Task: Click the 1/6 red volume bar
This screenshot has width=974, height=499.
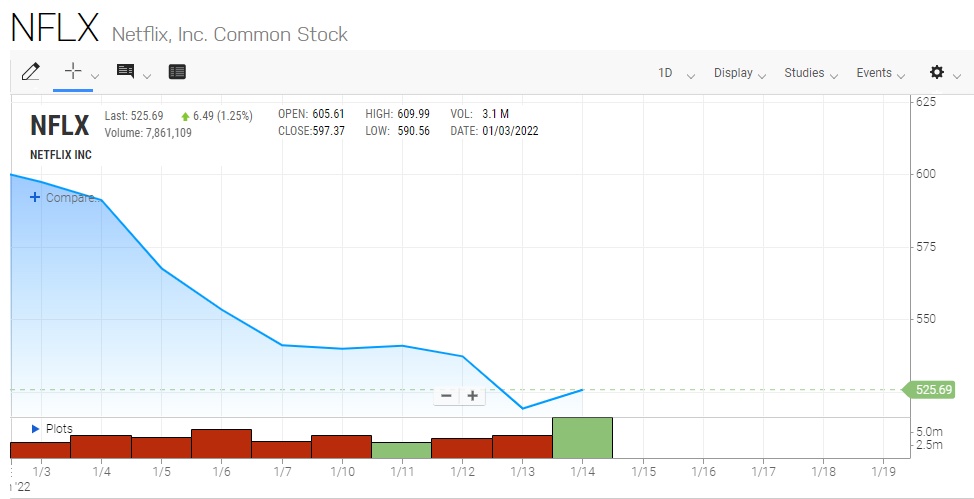Action: [x=221, y=443]
